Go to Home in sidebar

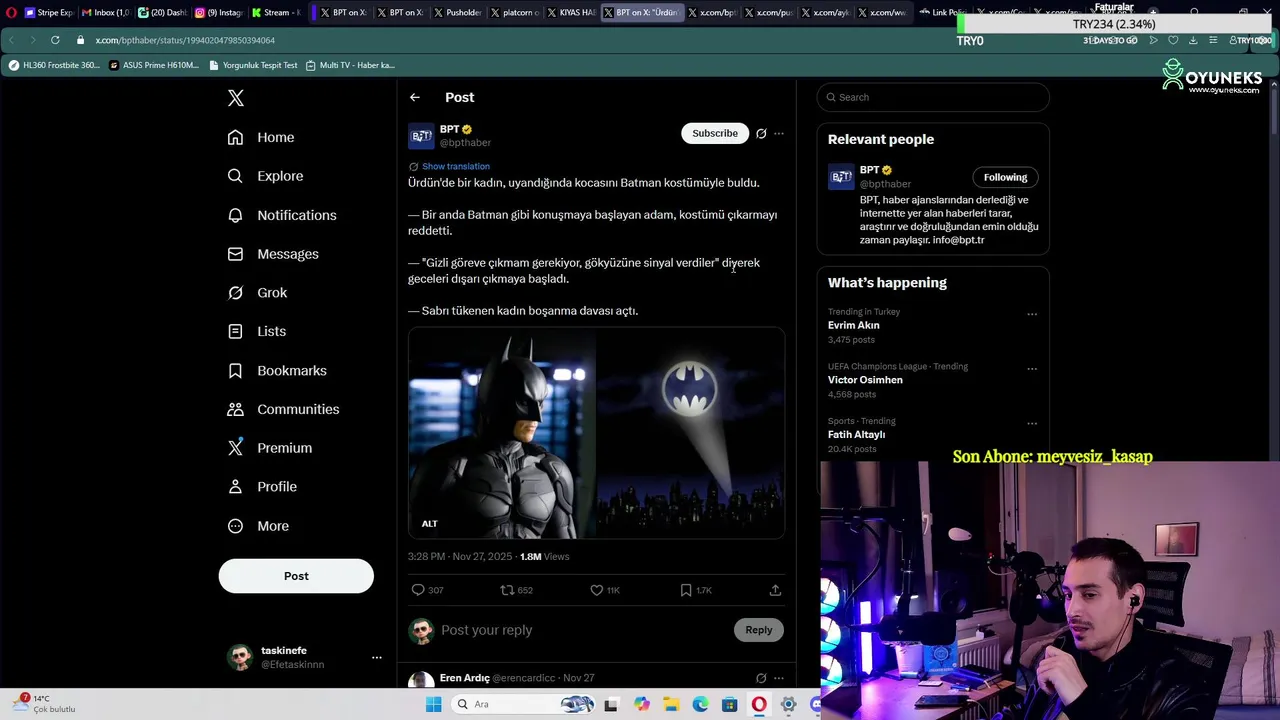point(261,137)
